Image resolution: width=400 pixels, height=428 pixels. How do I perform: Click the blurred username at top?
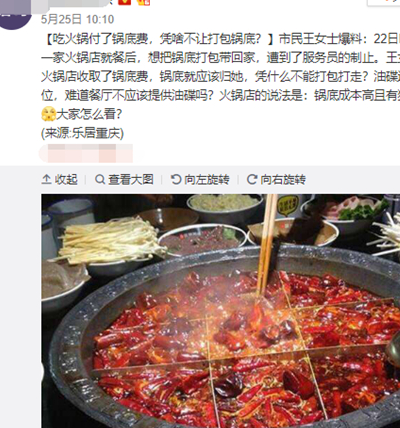point(72,3)
